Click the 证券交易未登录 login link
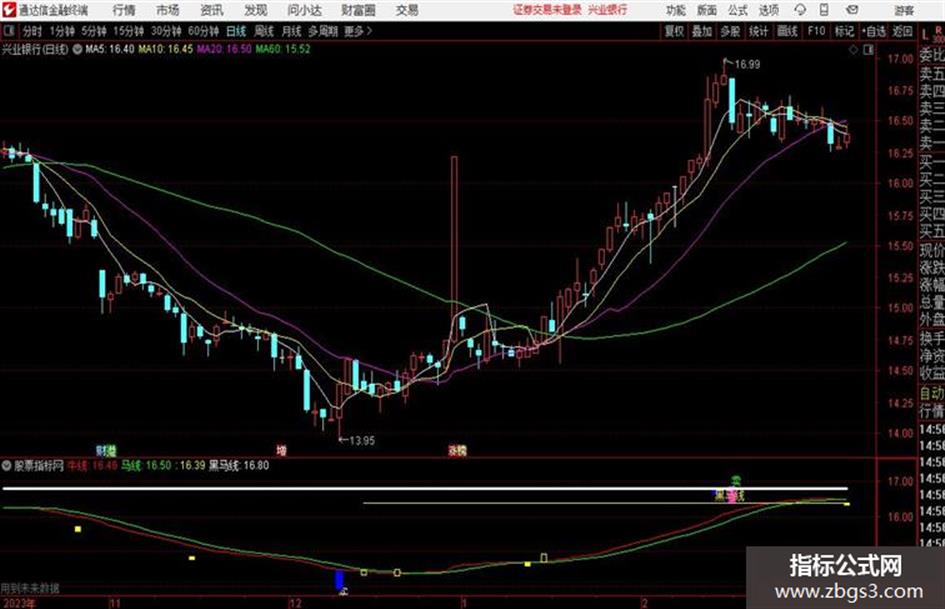The image size is (945, 609). point(547,10)
